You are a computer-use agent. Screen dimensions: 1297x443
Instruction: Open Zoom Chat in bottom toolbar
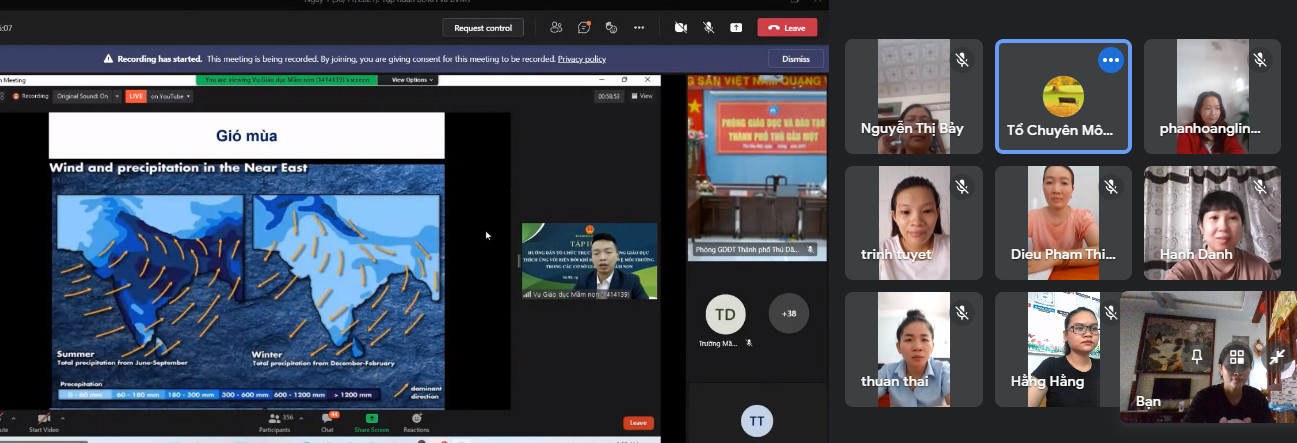[327, 422]
